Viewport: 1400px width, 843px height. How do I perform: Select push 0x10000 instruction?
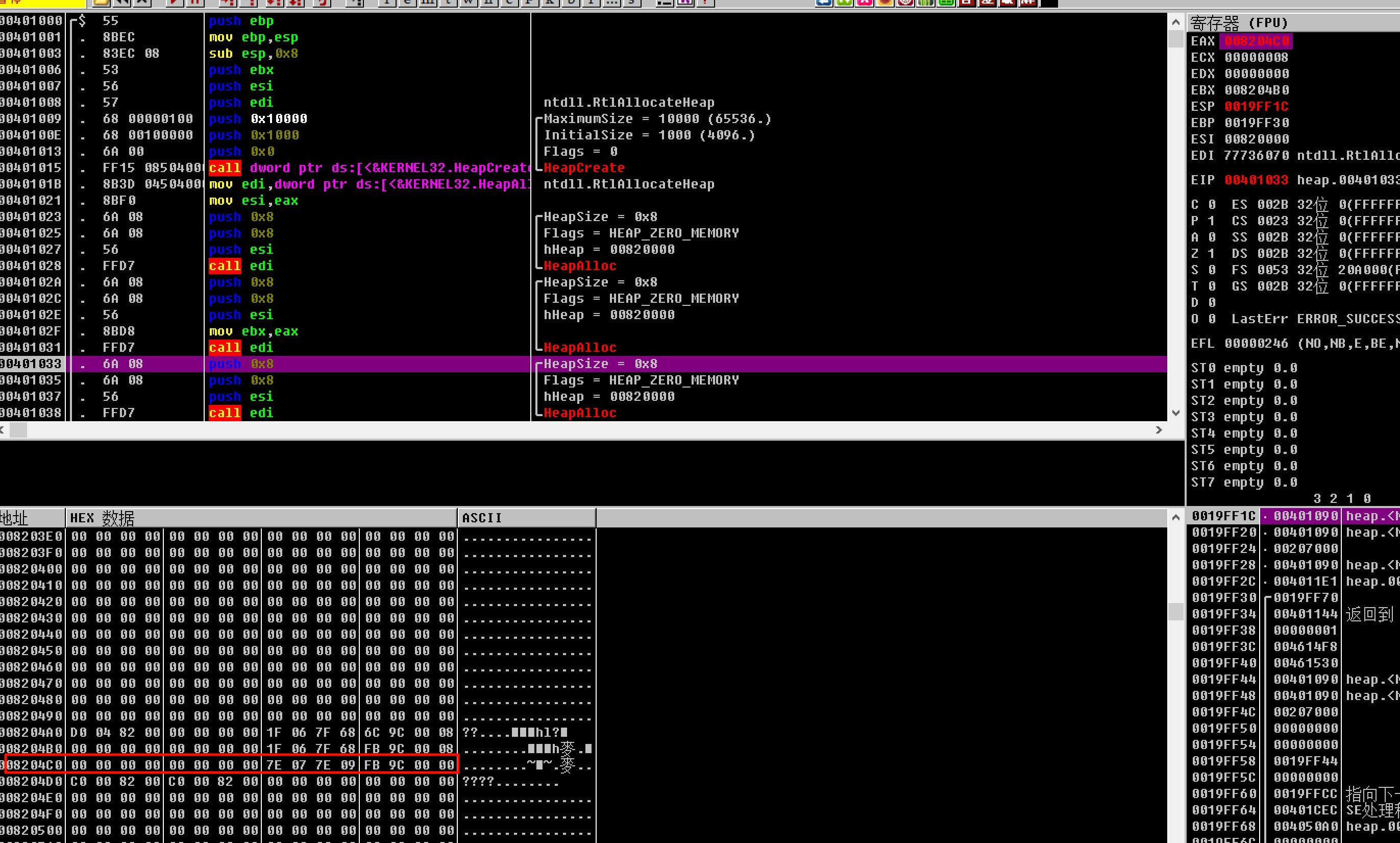pyautogui.click(x=258, y=119)
